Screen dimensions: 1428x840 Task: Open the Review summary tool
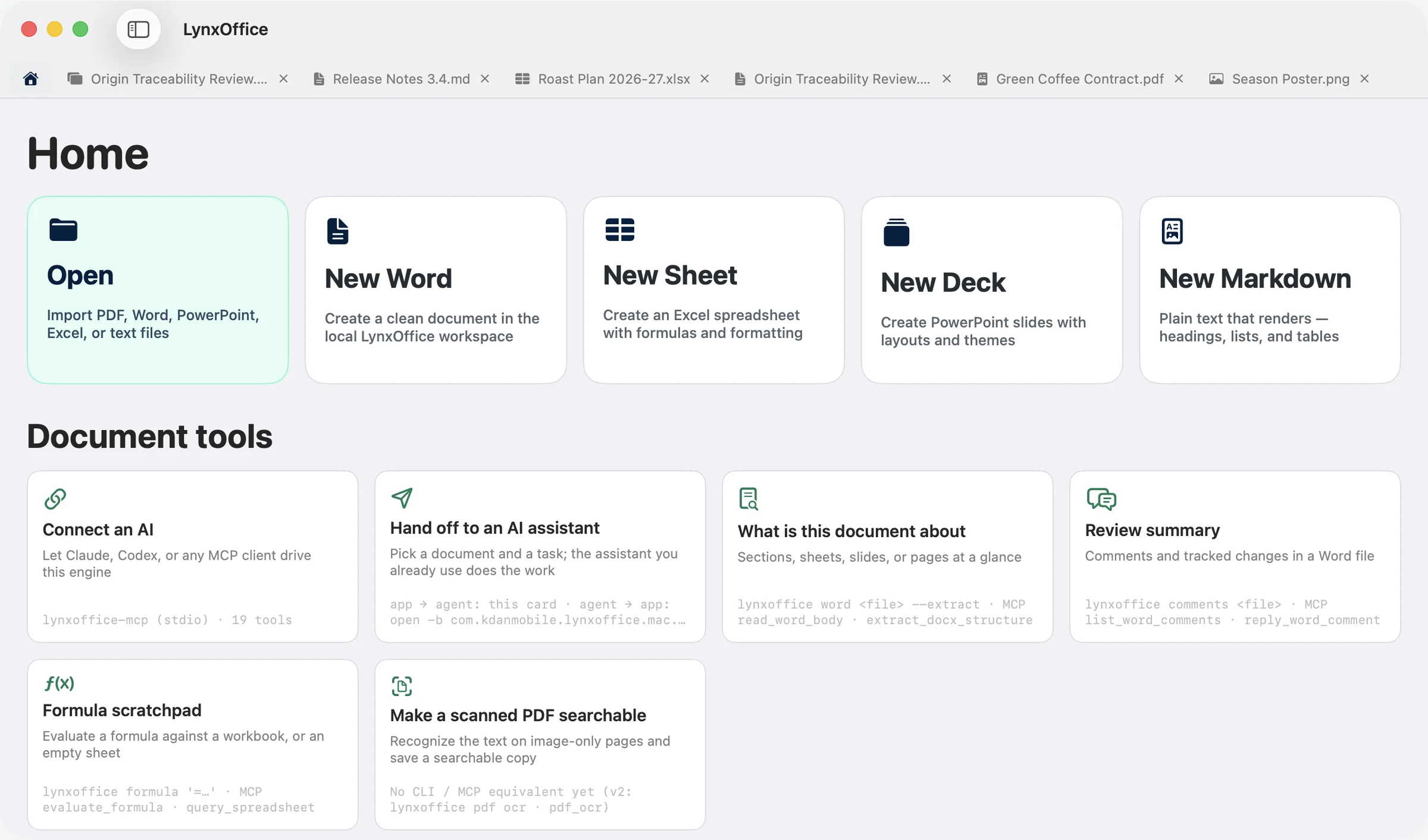point(1235,556)
